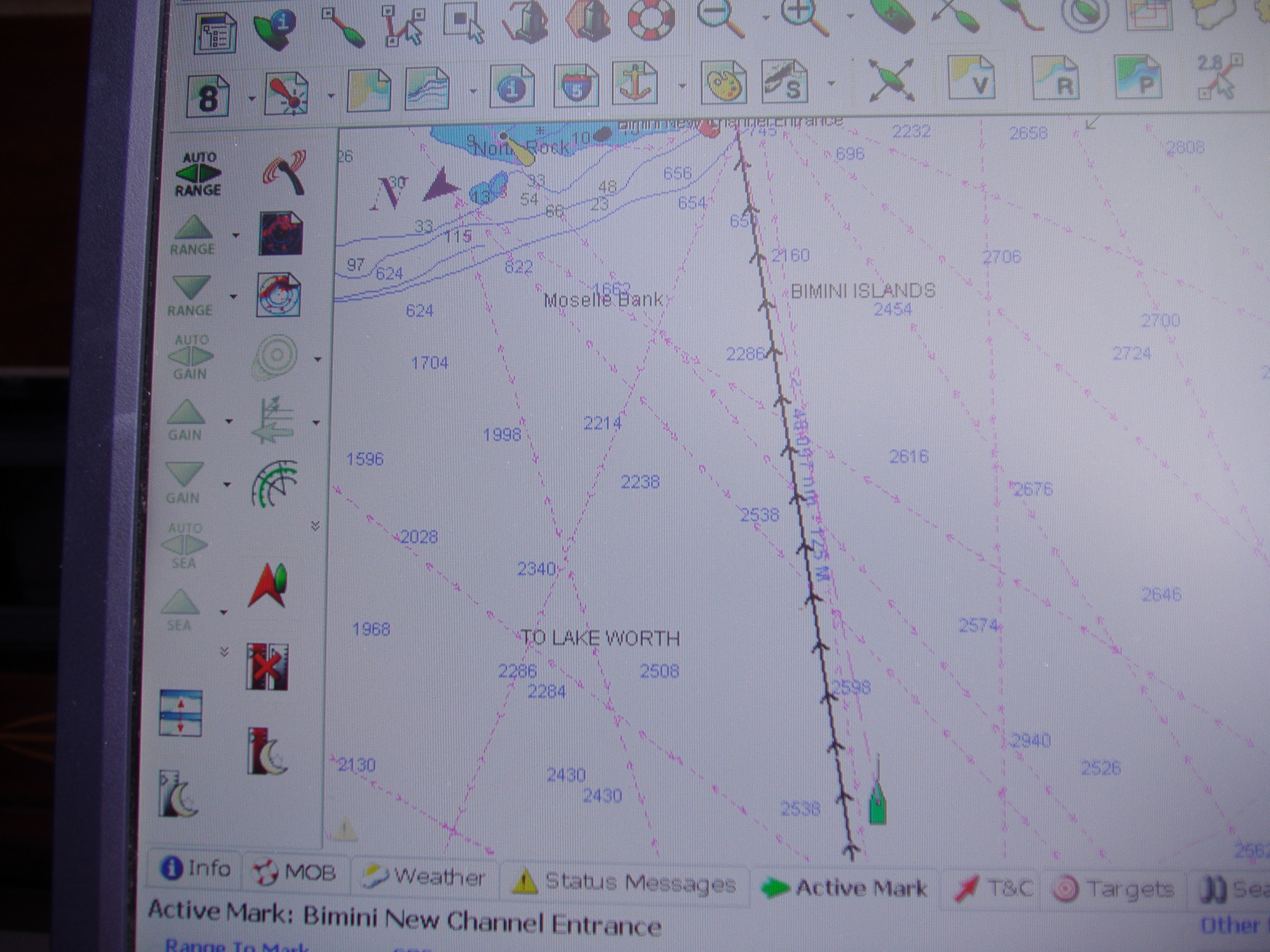Screen dimensions: 1270x952
Task: Increase radar gain with GAIN up
Action: click(185, 420)
